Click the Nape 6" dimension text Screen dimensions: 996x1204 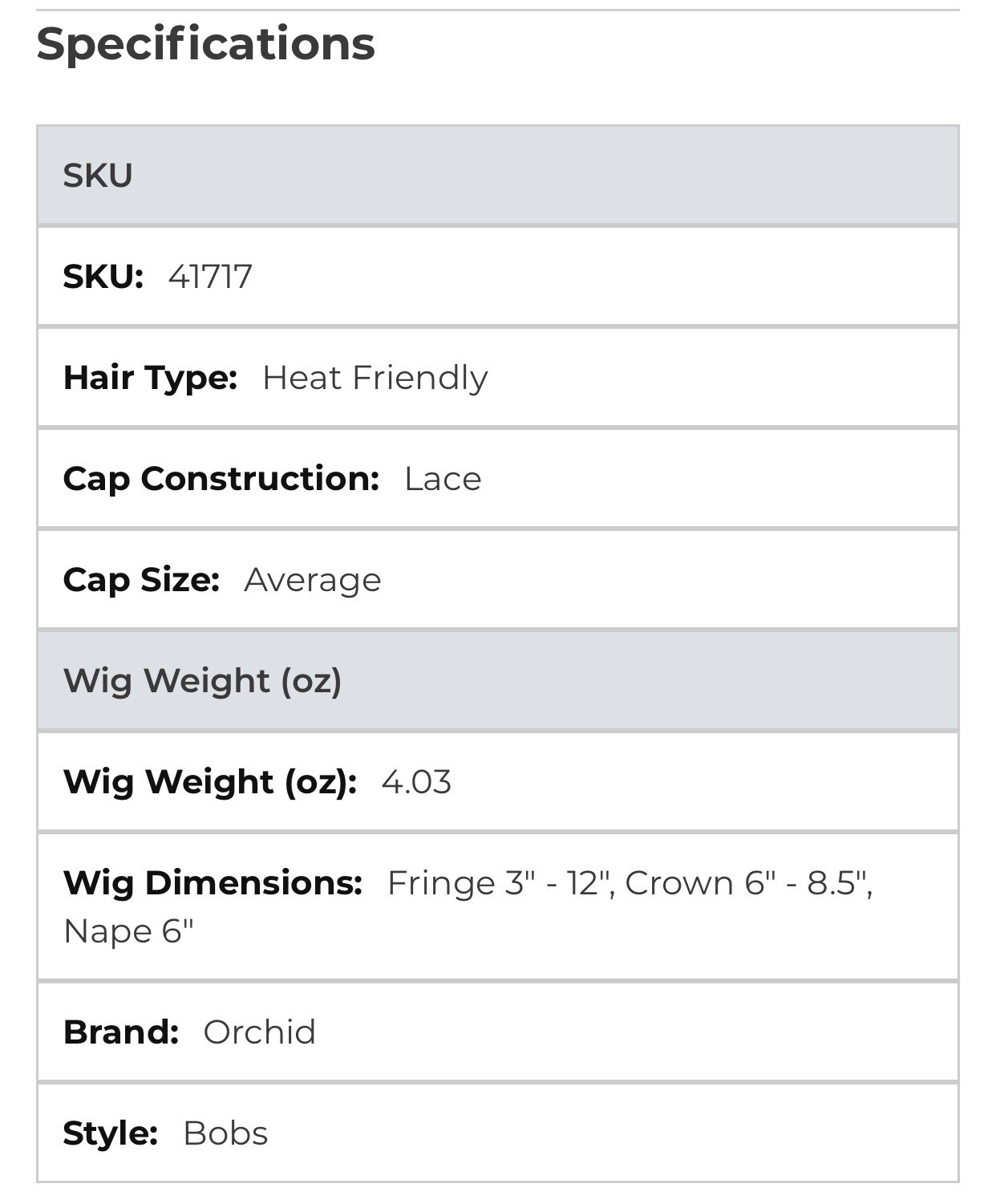129,932
